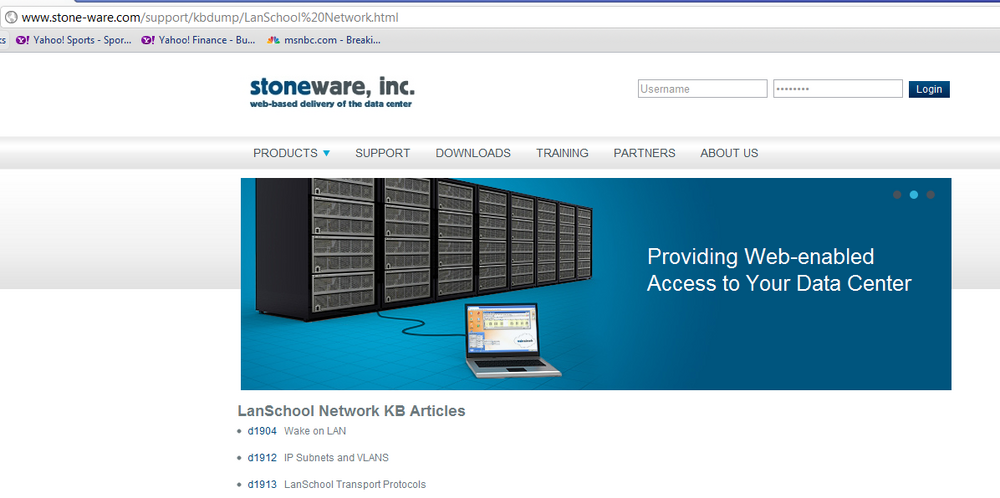Click the Login button
This screenshot has width=1000, height=498.
[929, 89]
